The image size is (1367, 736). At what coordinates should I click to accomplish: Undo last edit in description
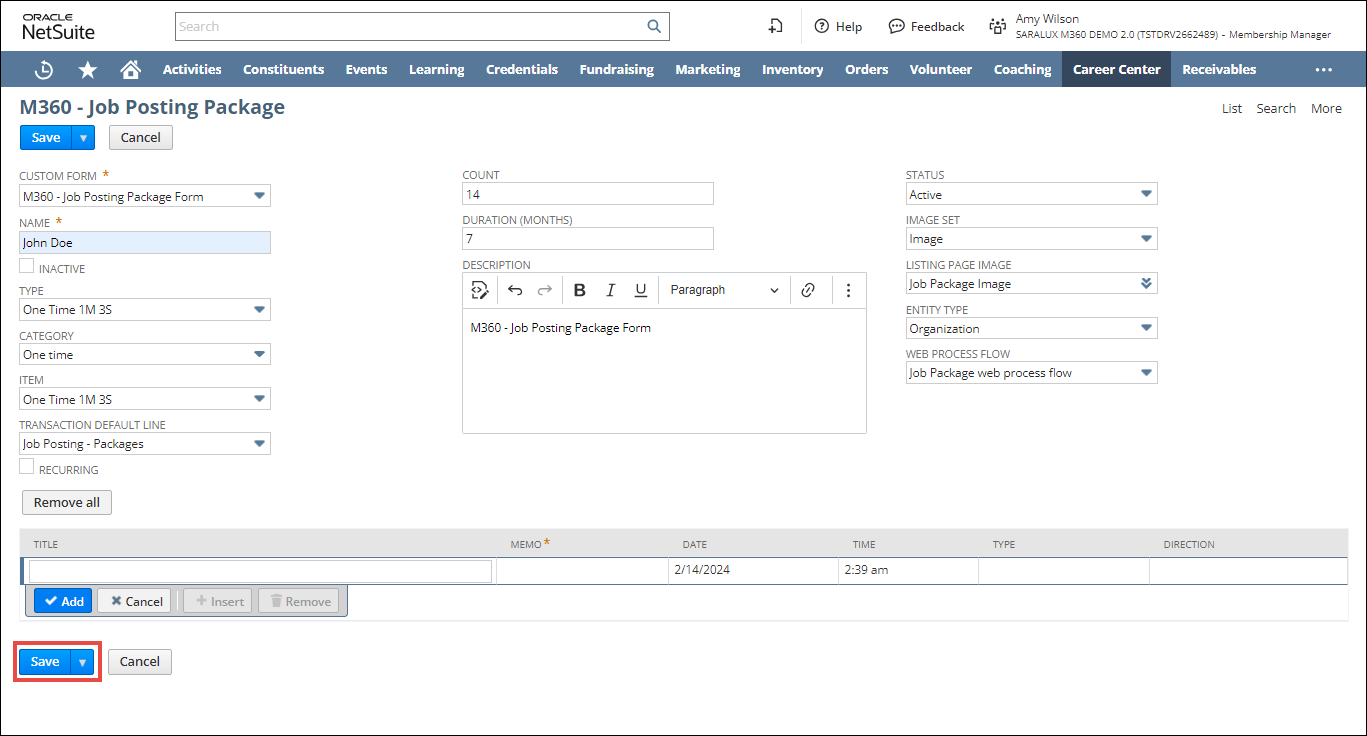(x=515, y=290)
